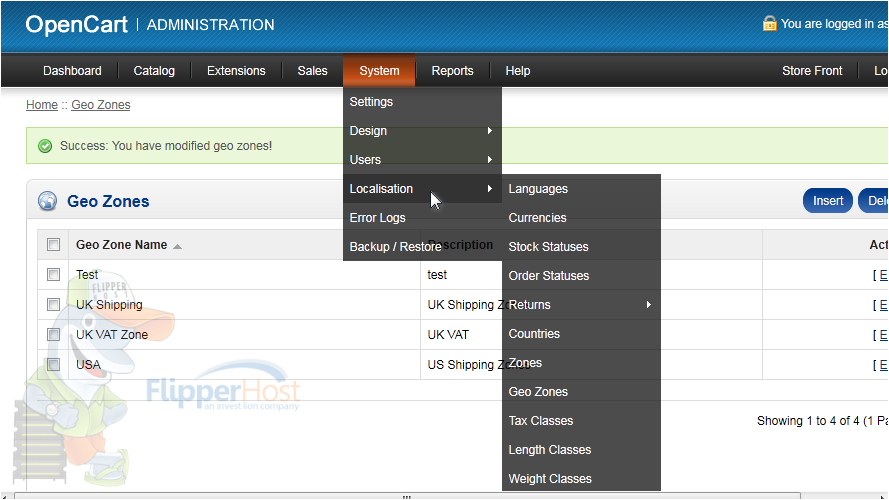Choose Length Classes submenu item

(x=581, y=450)
